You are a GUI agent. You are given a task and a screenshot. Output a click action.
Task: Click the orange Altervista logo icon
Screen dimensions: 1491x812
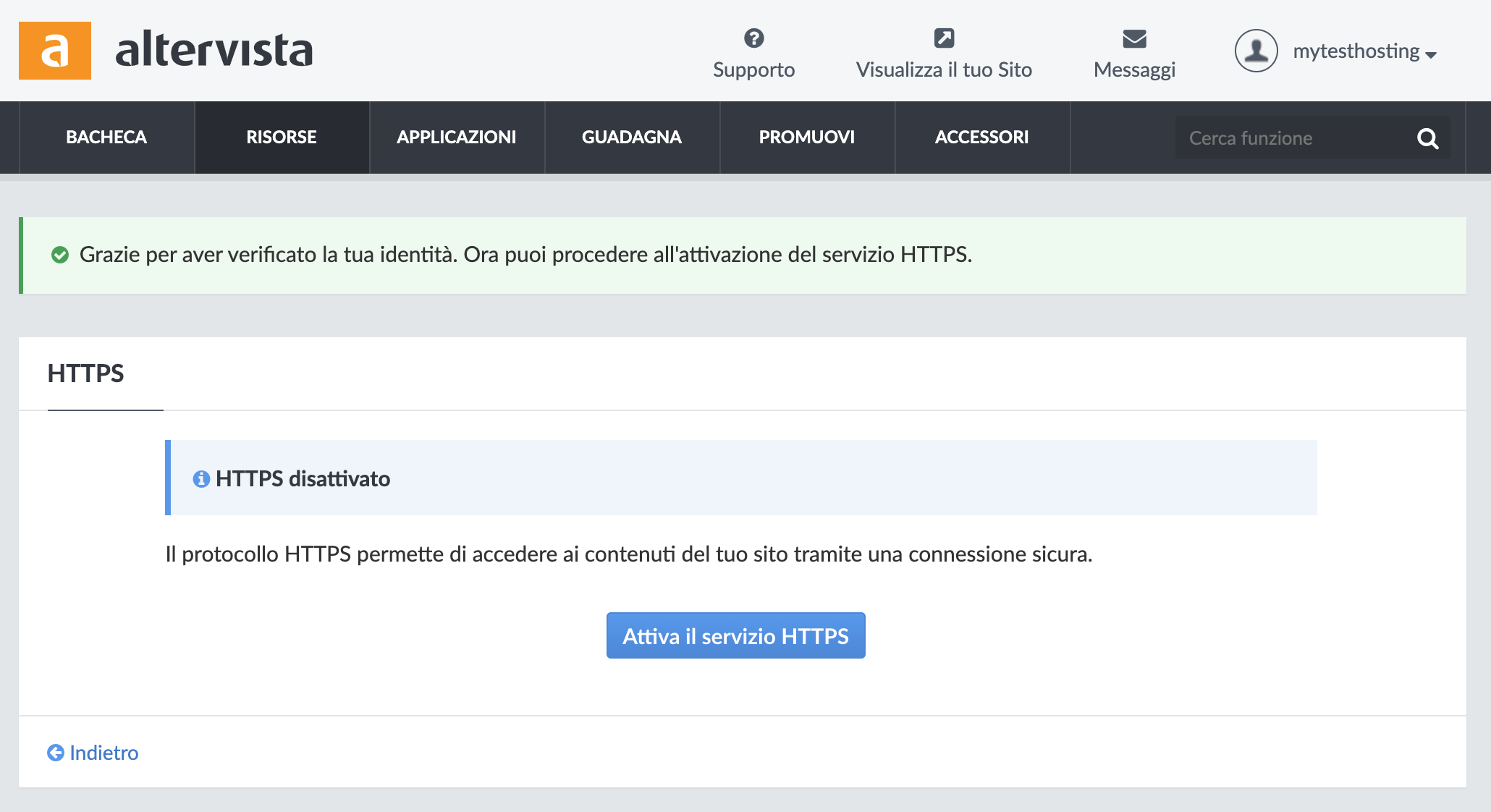coord(55,51)
